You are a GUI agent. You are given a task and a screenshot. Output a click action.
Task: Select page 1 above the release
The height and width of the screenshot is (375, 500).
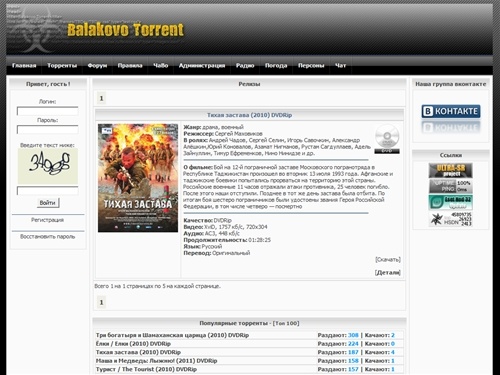click(101, 98)
